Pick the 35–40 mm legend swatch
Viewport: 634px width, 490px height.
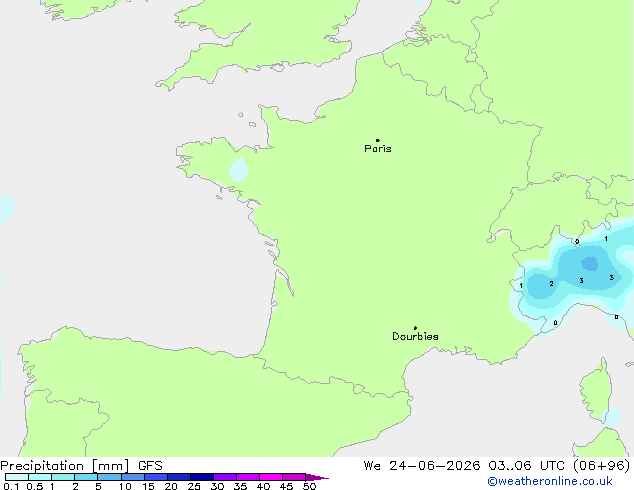(248, 477)
